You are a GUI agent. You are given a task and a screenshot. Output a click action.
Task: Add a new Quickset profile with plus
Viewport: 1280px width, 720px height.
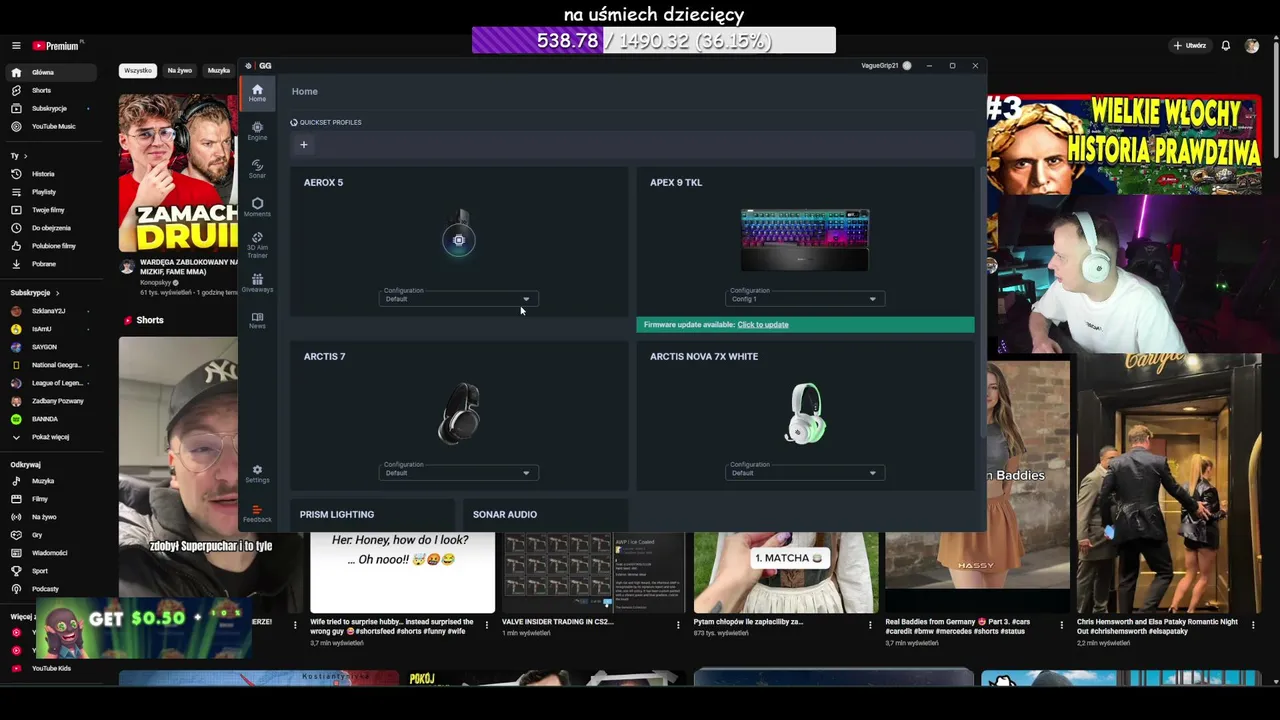304,144
